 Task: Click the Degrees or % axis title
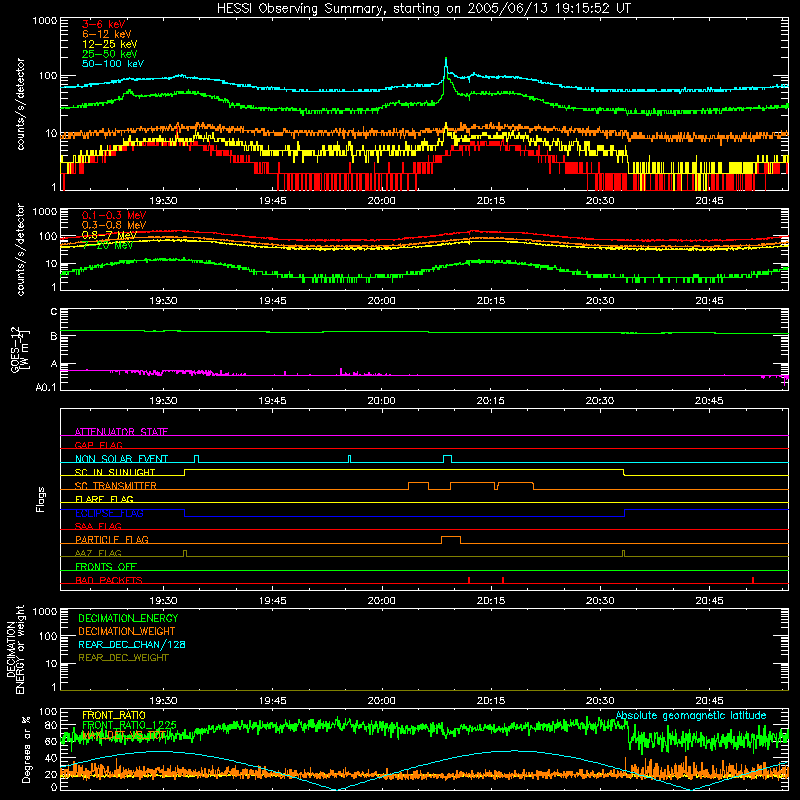(x=26, y=749)
